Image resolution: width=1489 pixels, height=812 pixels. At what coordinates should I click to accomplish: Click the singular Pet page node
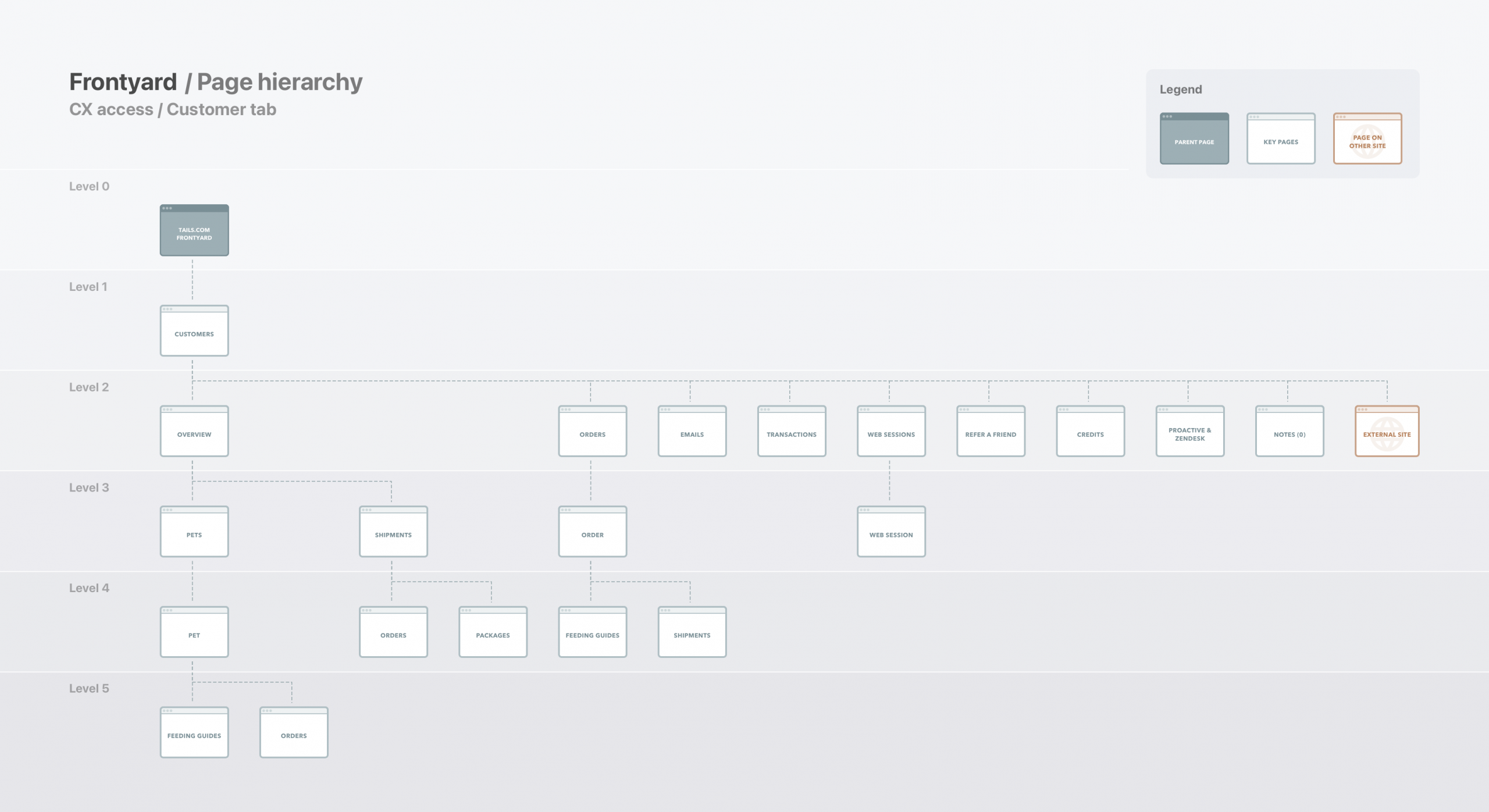coord(194,632)
